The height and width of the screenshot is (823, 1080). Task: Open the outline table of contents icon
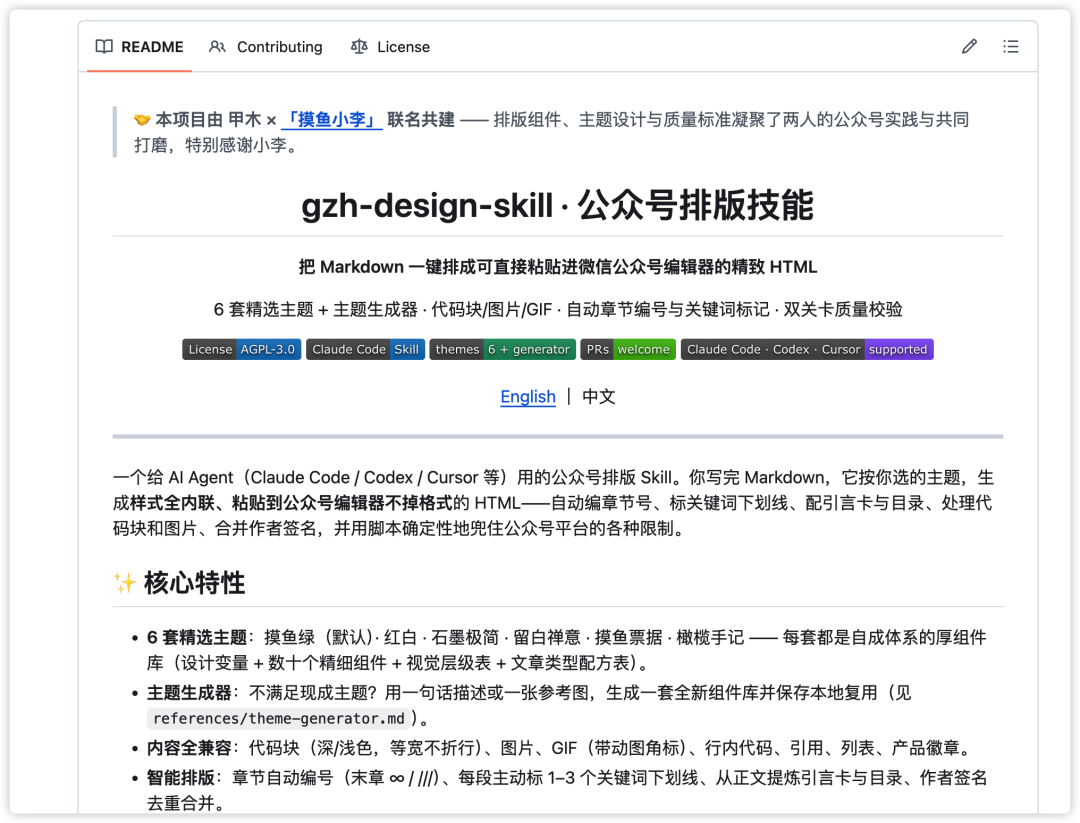(x=1010, y=47)
